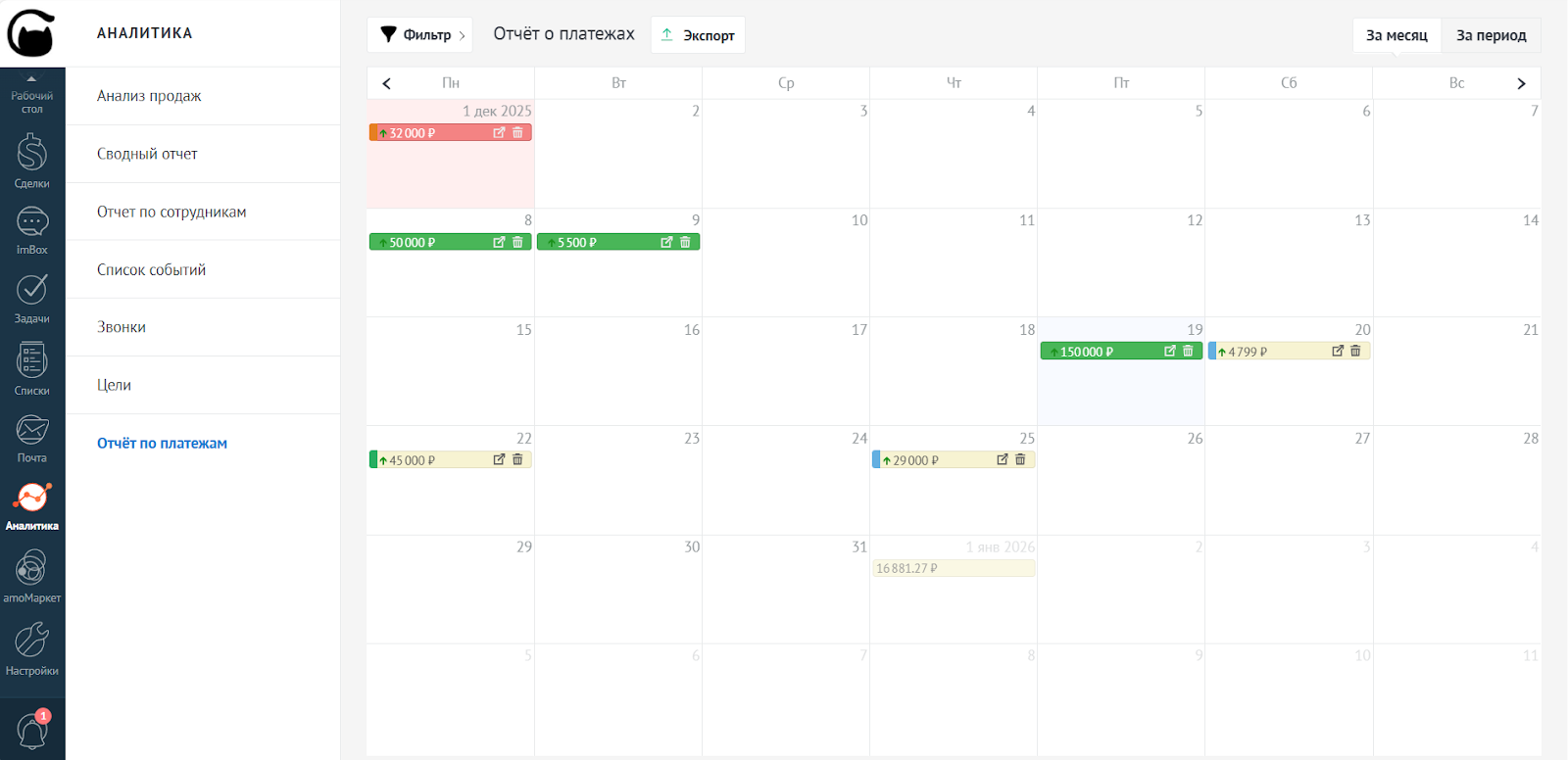
Task: Click the Экспорт button
Action: [698, 35]
